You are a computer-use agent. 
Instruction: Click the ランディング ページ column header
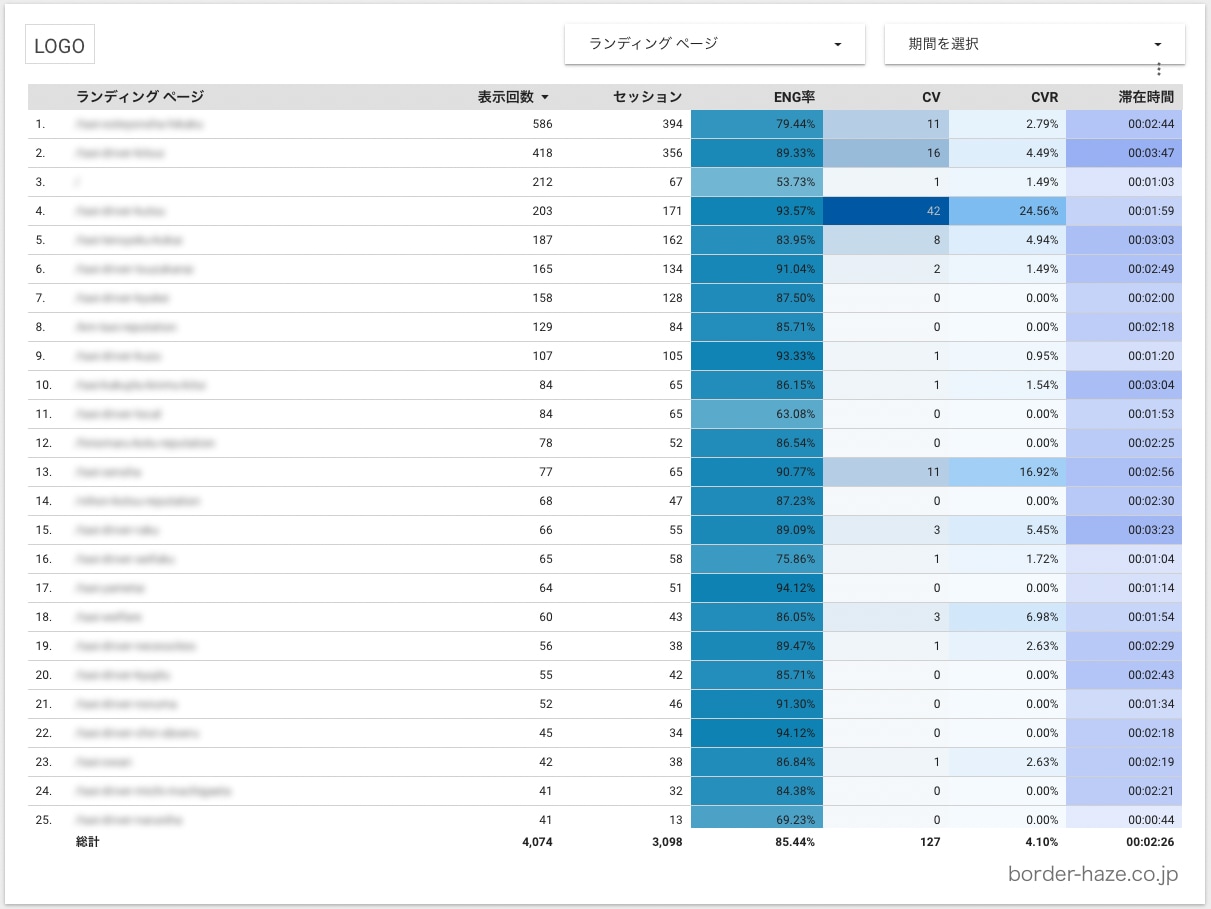(x=140, y=97)
